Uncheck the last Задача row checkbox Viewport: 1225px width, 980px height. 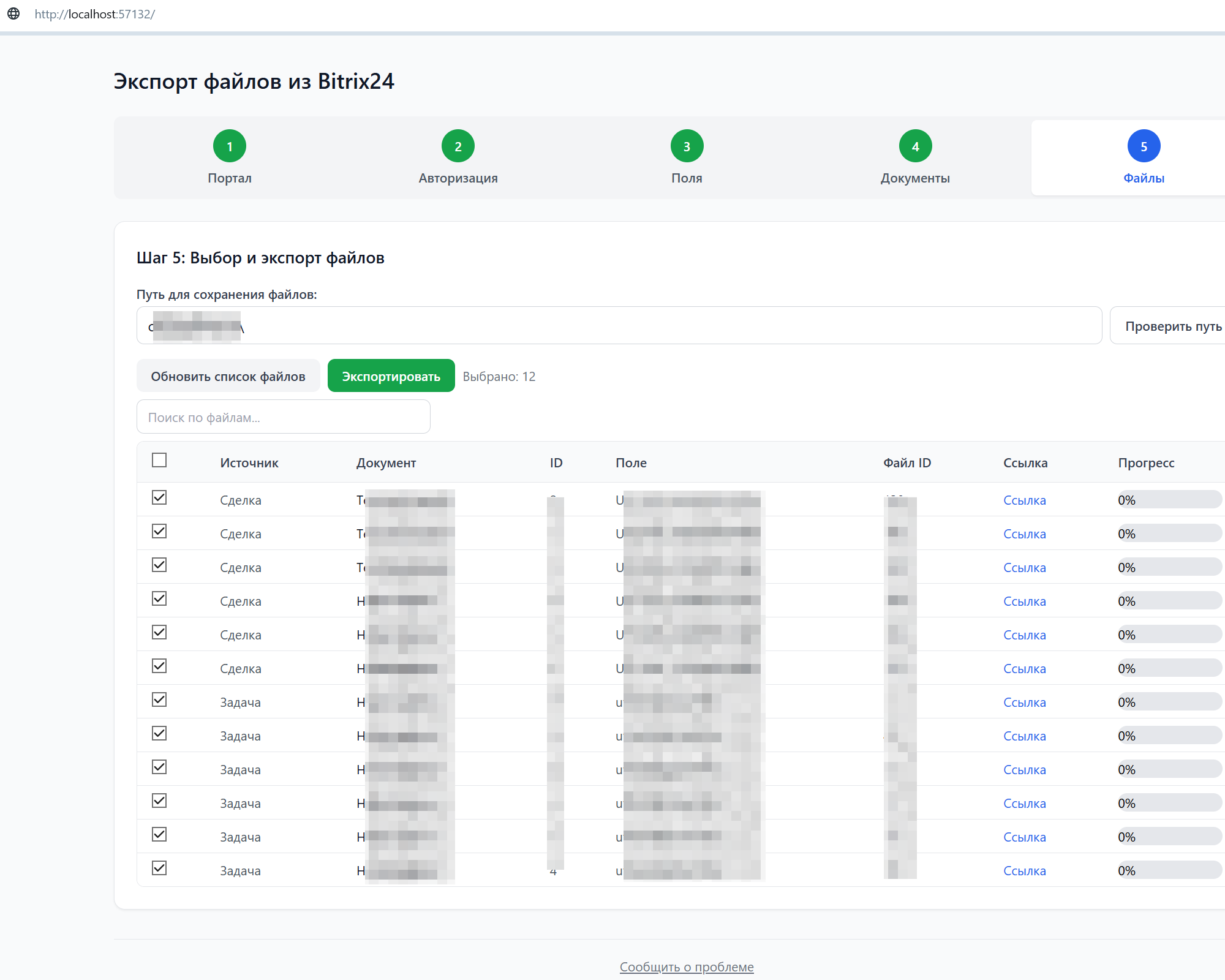(159, 868)
